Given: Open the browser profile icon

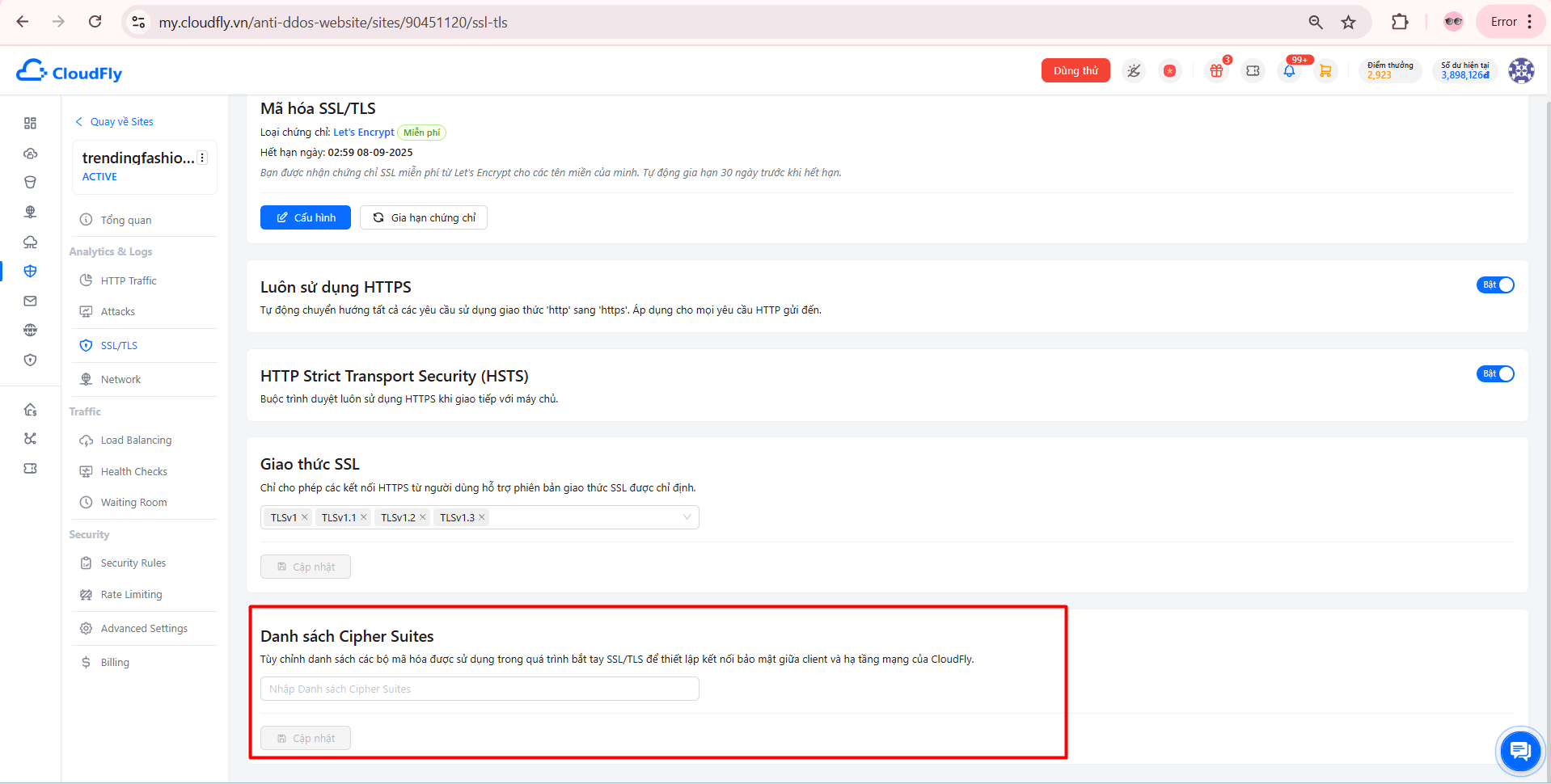Looking at the screenshot, I should 1453,22.
